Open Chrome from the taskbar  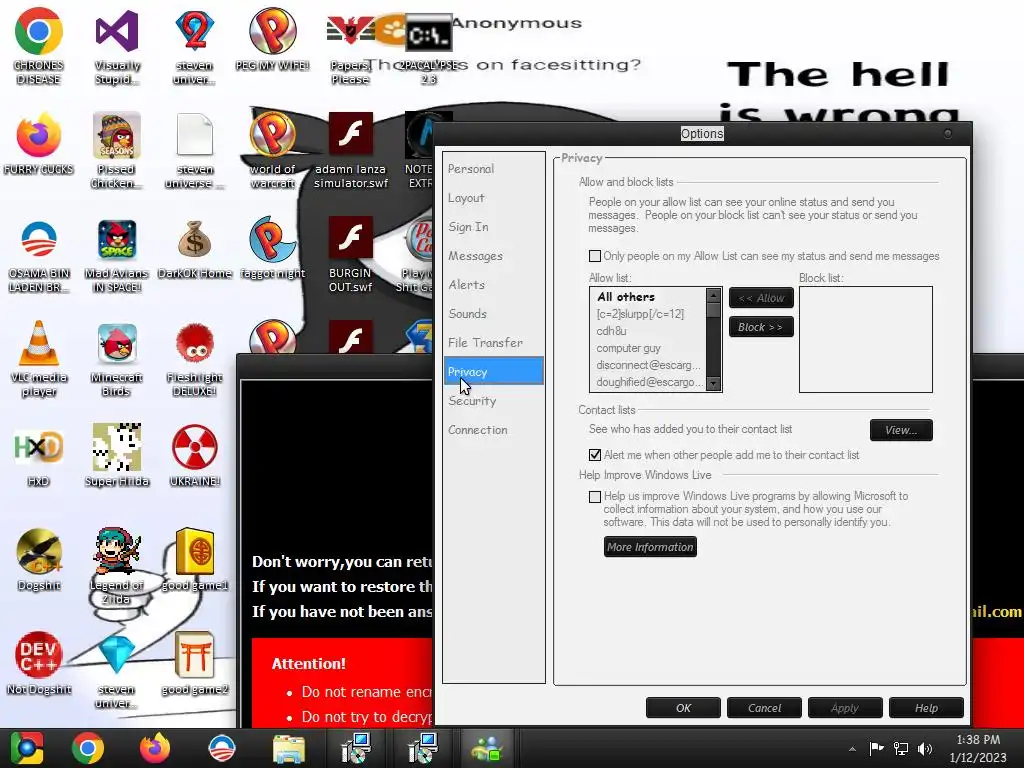point(88,748)
